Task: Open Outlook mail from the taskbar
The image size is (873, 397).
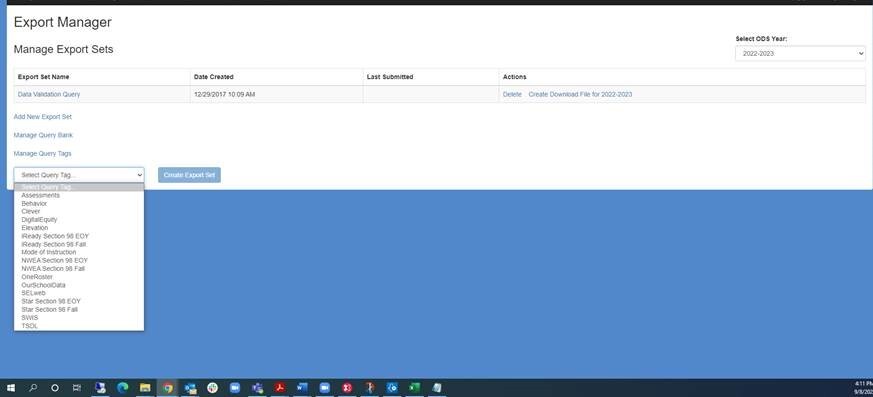Action: click(190, 388)
